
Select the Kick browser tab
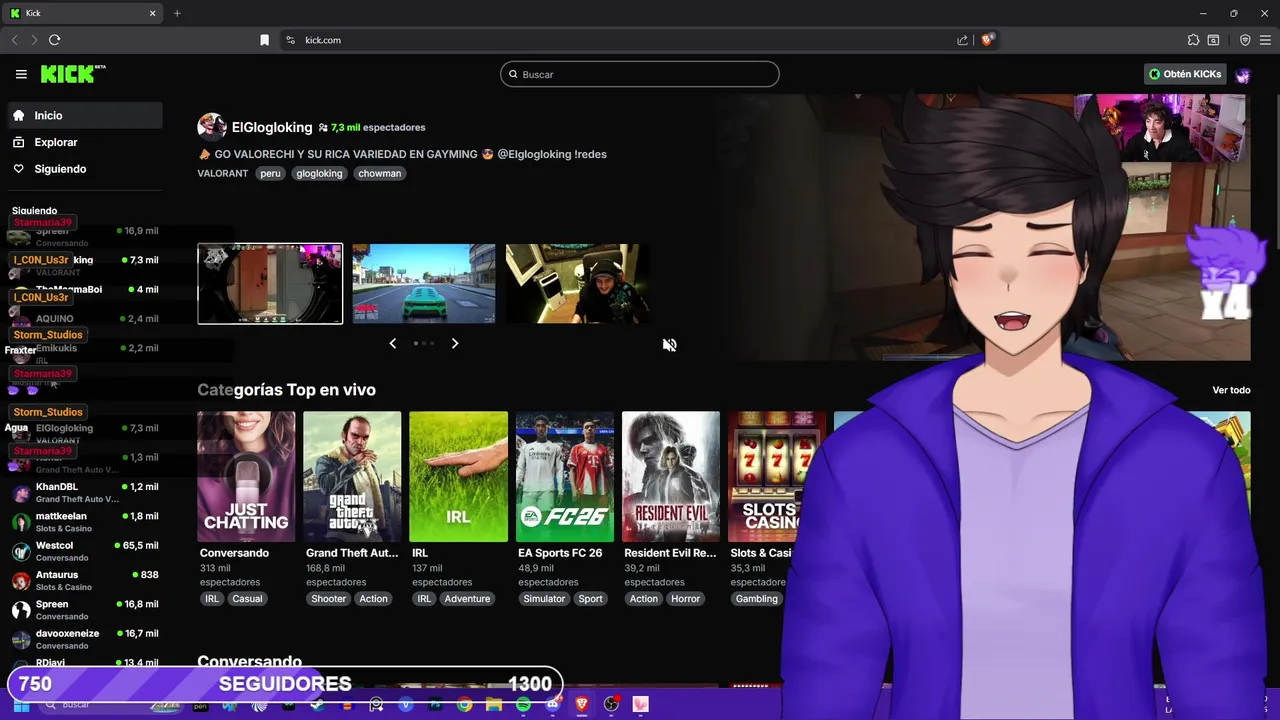(x=83, y=13)
